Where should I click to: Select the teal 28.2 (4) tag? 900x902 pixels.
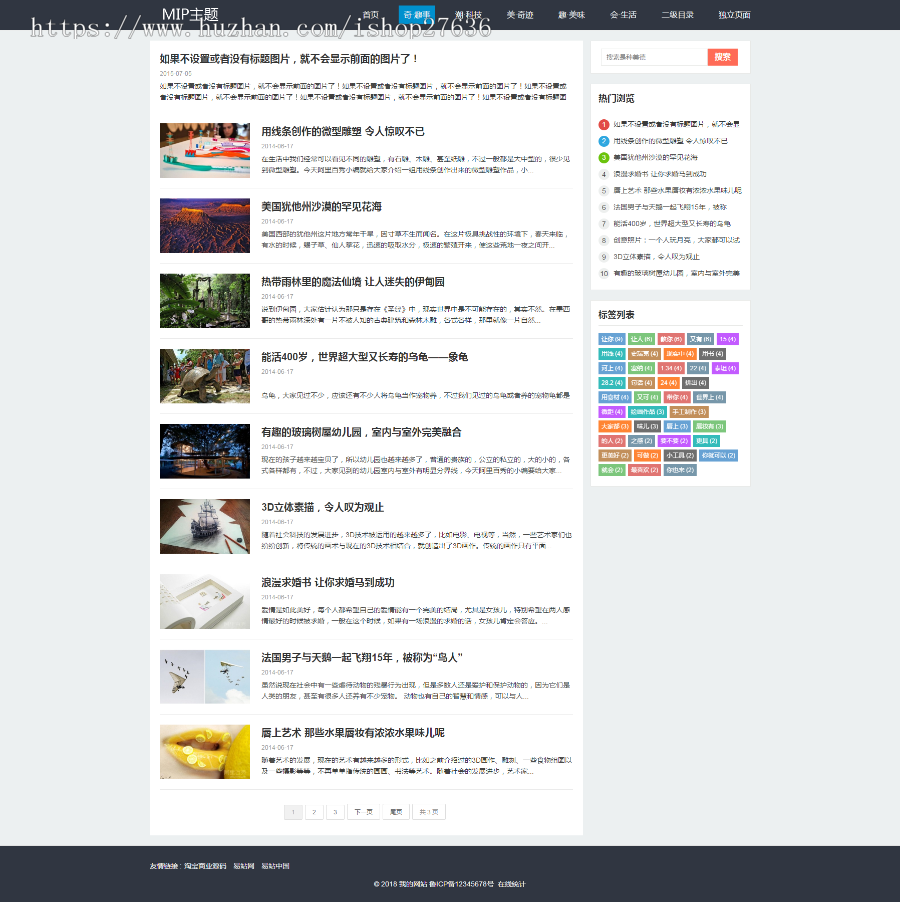point(611,383)
